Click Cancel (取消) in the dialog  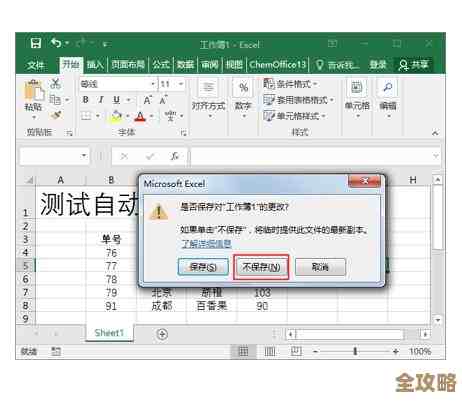320,267
